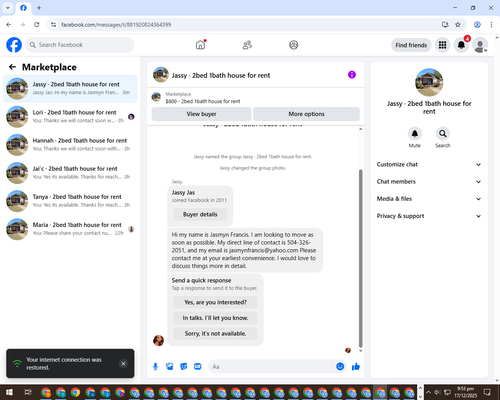Expand Privacy & support section

click(429, 216)
